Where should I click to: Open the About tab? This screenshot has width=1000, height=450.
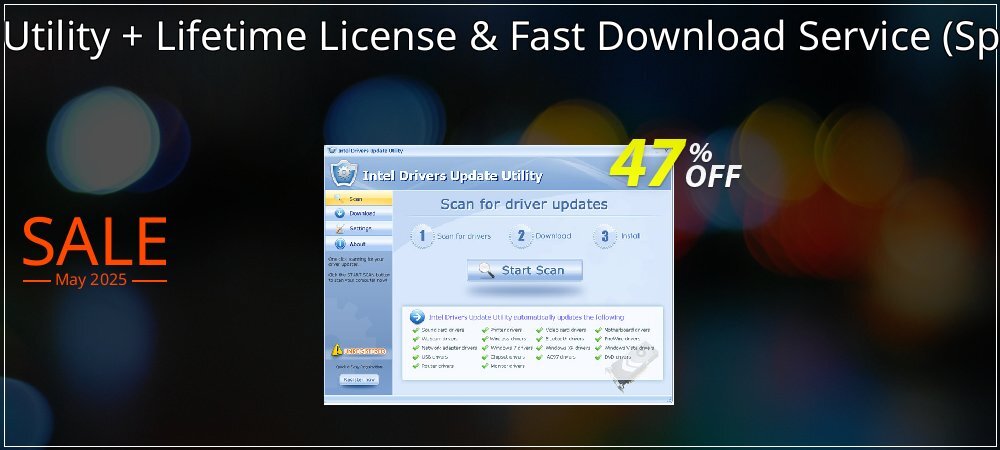coord(358,244)
